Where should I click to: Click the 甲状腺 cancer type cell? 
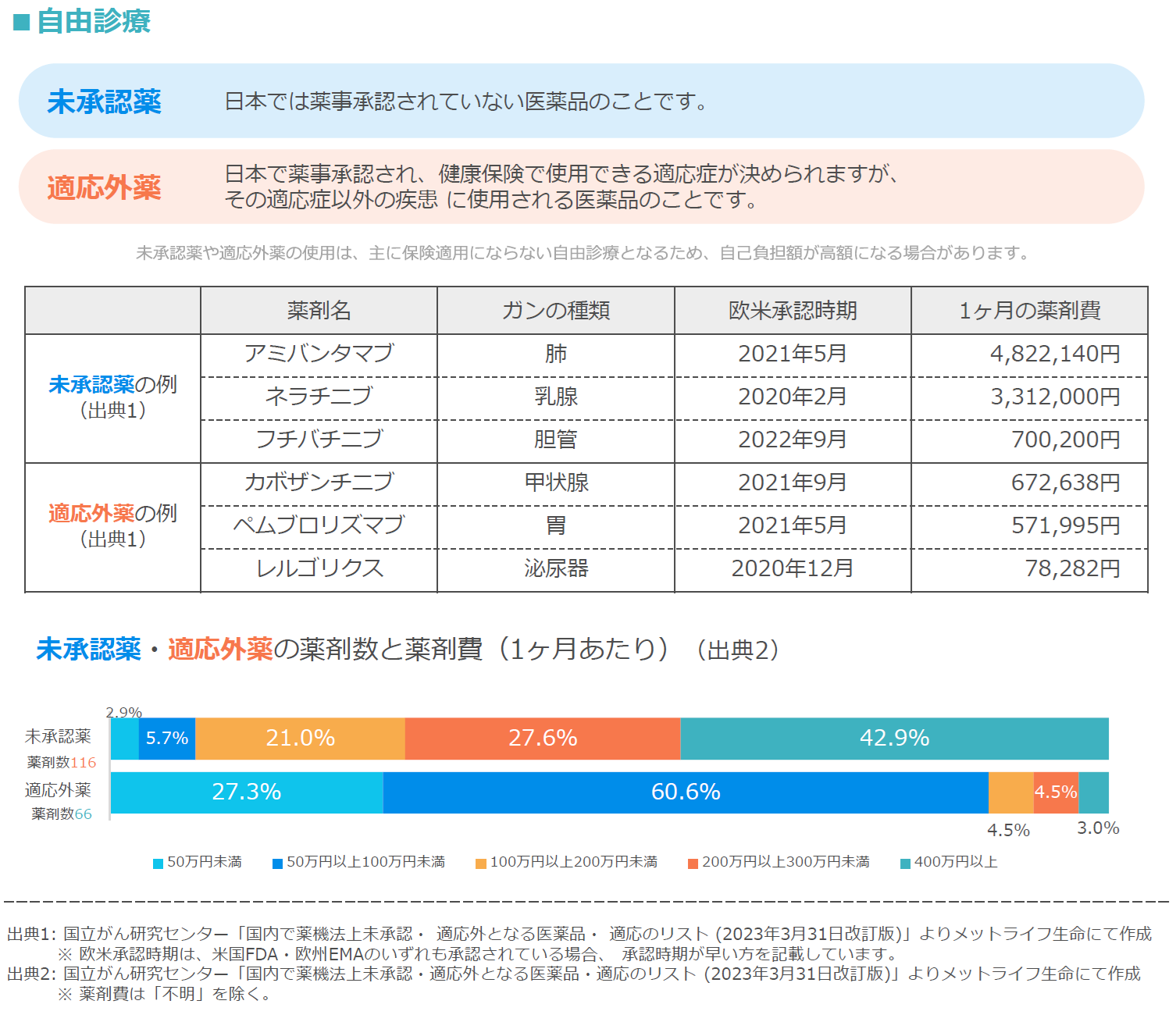pyautogui.click(x=556, y=483)
